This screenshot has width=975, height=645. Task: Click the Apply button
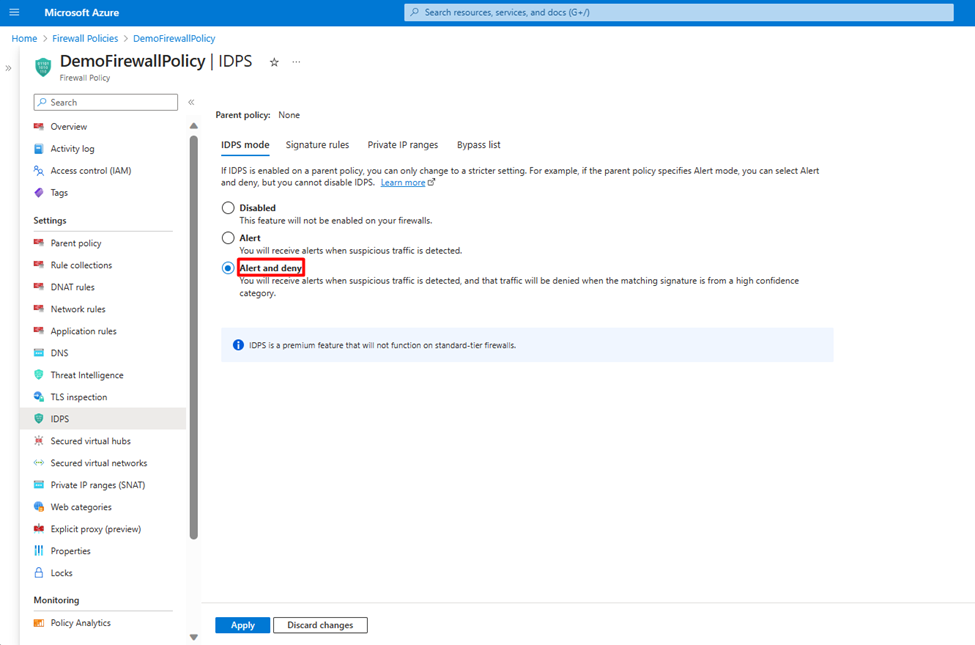tap(243, 625)
